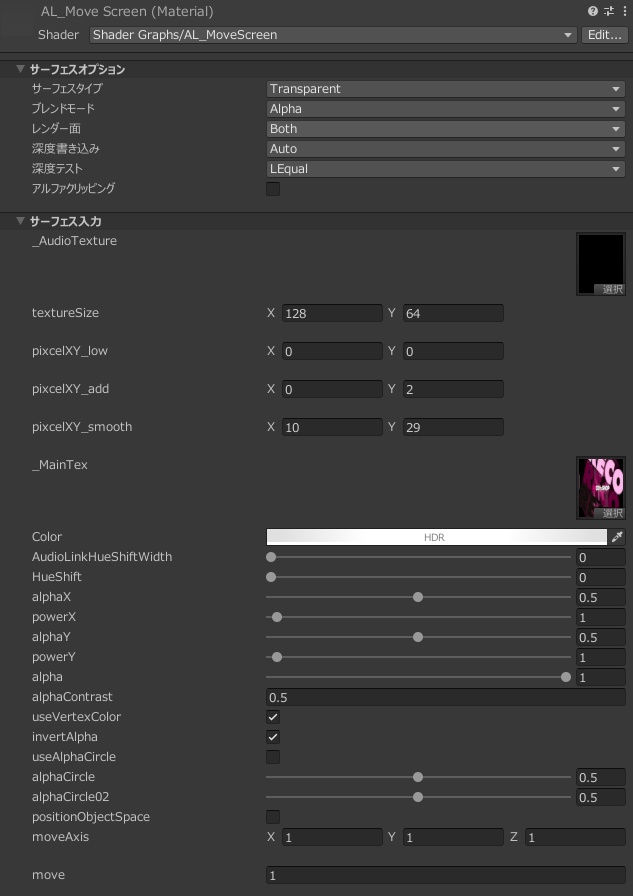Open the Shader Graphs/AL_MoveScreen dropdown

pyautogui.click(x=333, y=35)
